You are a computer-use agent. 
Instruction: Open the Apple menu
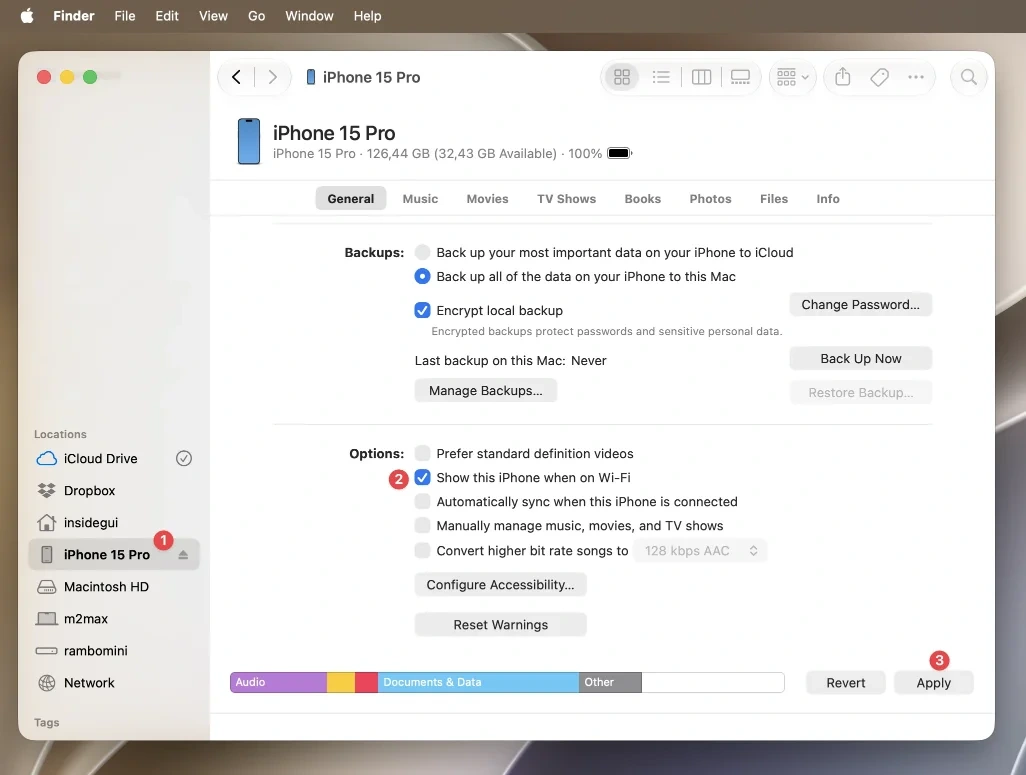27,16
